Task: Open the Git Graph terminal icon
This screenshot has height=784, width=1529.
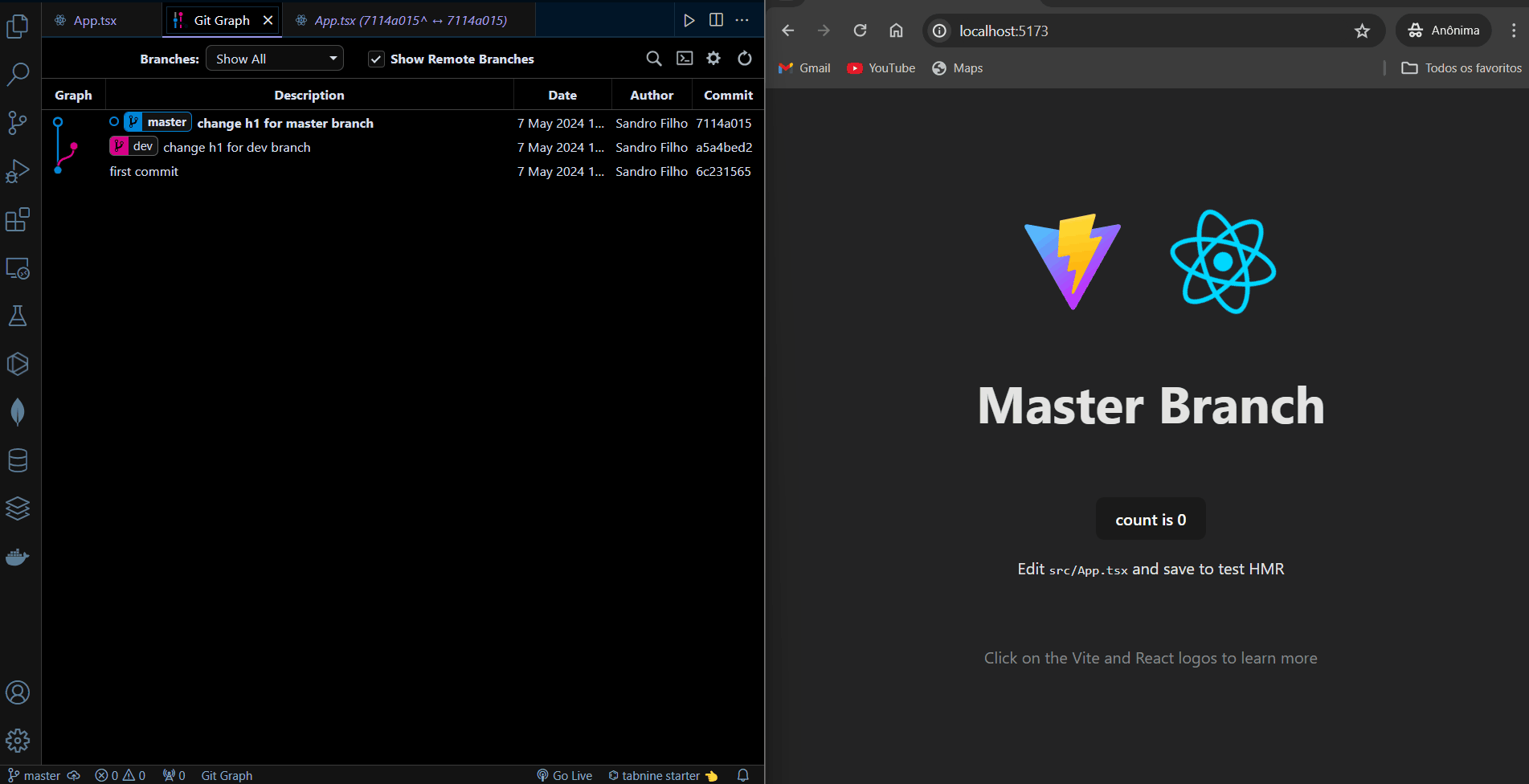Action: (685, 59)
